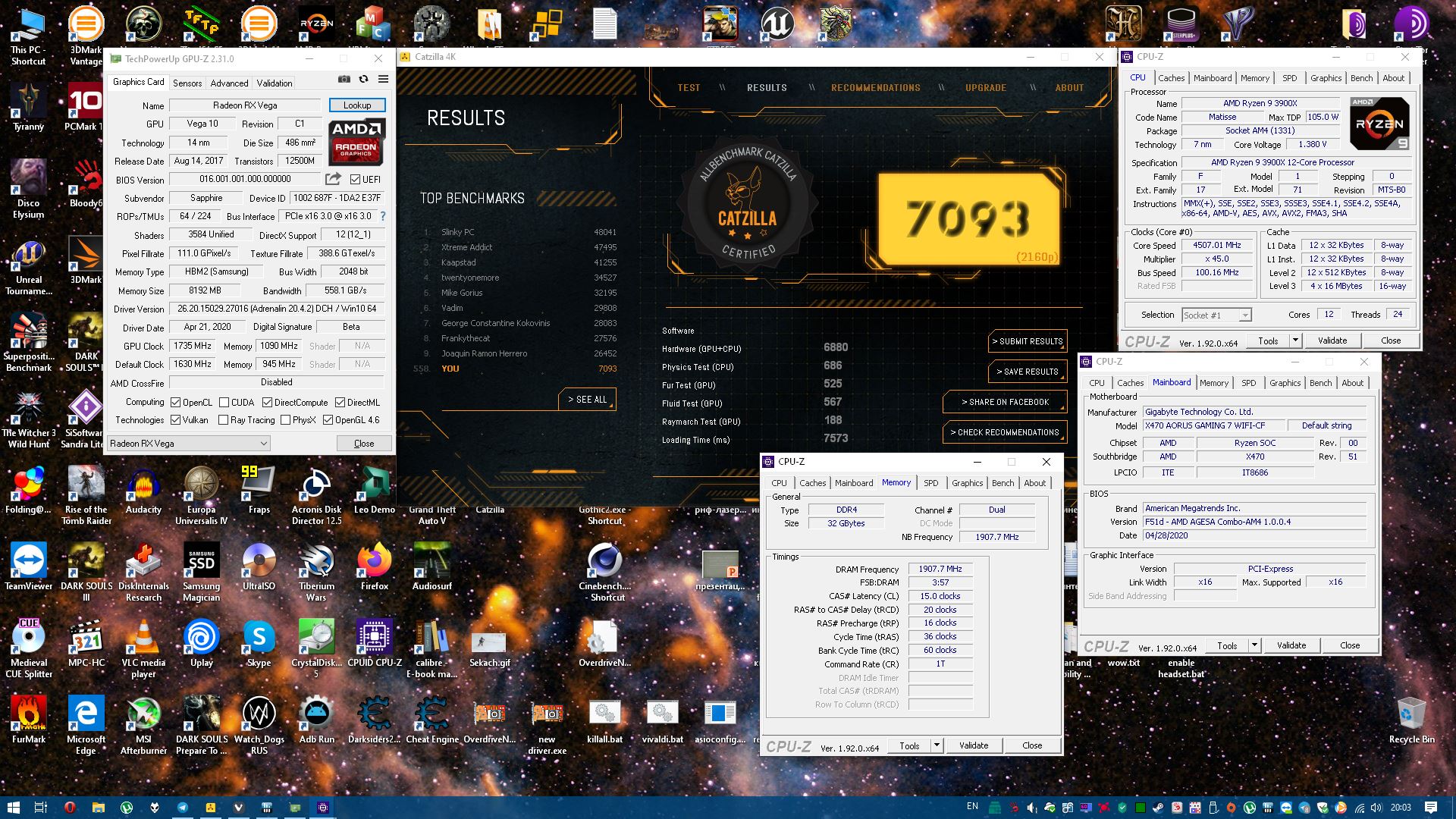
Task: Click Close button in GPU-Z window
Action: 364,444
